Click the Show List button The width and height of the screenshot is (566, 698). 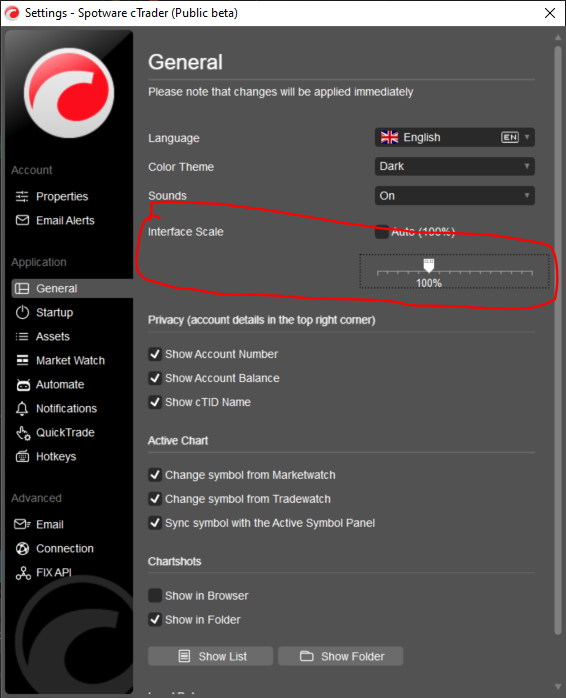click(x=210, y=656)
